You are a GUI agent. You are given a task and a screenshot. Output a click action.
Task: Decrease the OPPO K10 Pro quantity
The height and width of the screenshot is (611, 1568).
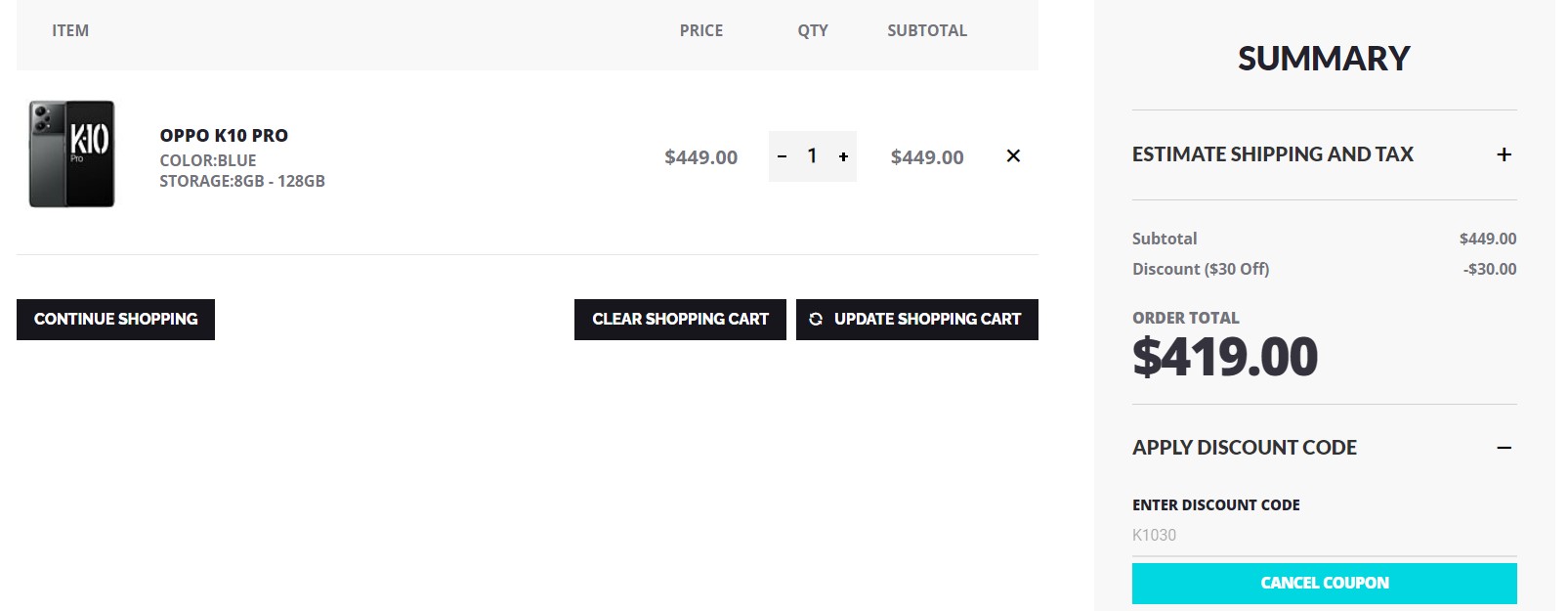782,156
